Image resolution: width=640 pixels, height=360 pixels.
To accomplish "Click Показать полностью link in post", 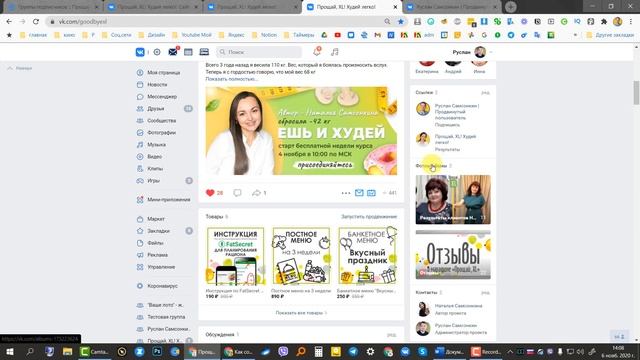I will [x=231, y=79].
